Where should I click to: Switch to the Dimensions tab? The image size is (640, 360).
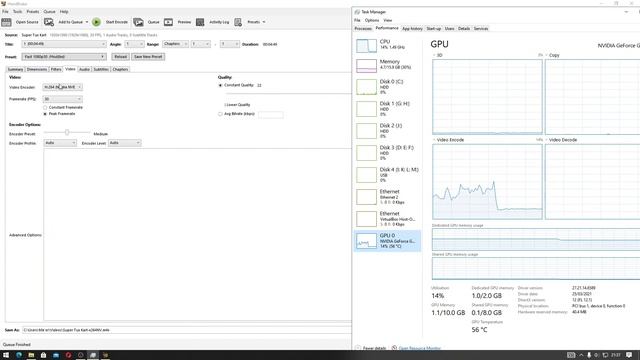[37, 69]
